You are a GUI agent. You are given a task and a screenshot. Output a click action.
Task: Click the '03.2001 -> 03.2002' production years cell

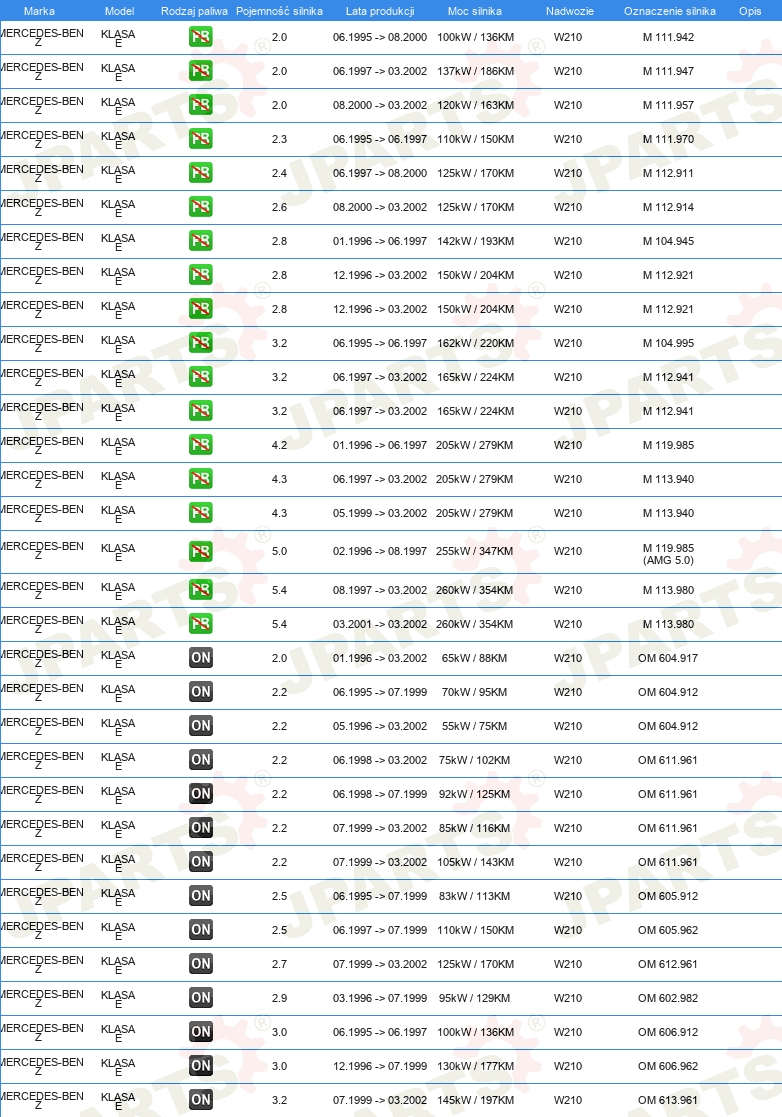pyautogui.click(x=380, y=624)
